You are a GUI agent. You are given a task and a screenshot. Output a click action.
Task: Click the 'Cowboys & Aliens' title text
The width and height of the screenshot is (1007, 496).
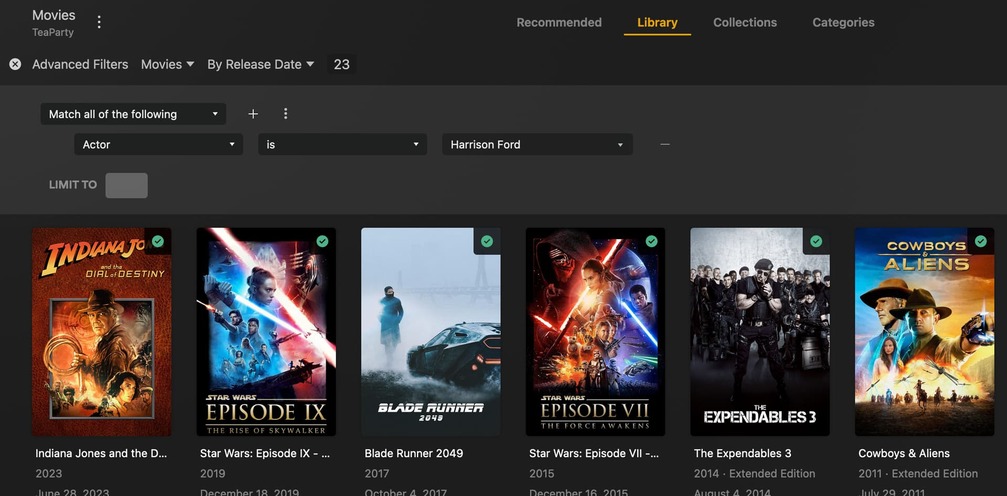pyautogui.click(x=904, y=454)
